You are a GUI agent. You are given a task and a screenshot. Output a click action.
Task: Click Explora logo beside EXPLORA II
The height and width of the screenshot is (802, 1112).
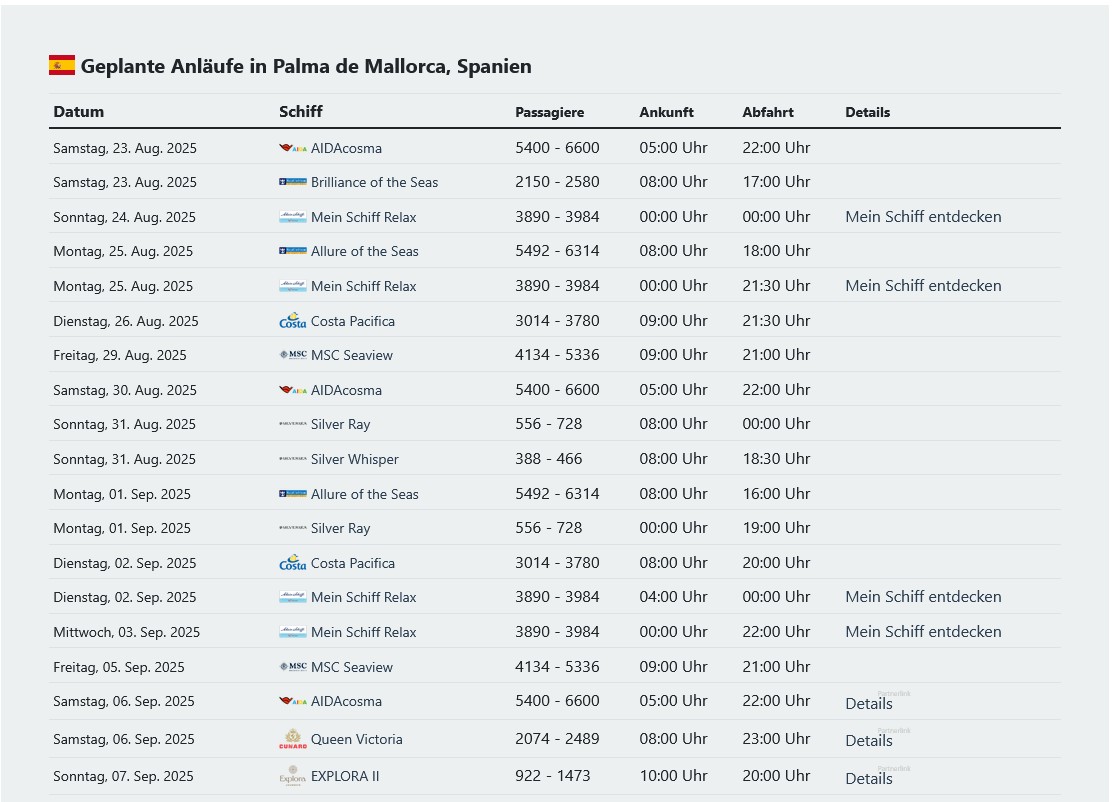click(x=293, y=775)
